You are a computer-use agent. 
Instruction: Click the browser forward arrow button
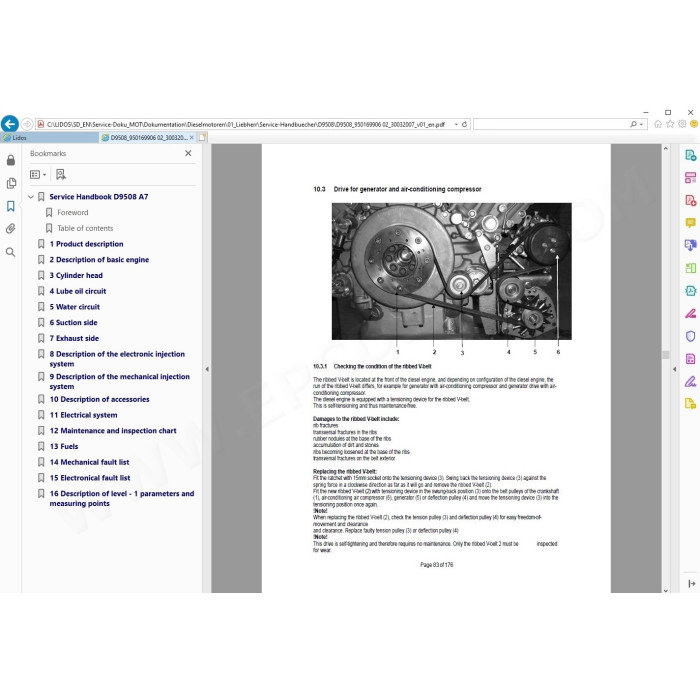[x=27, y=124]
